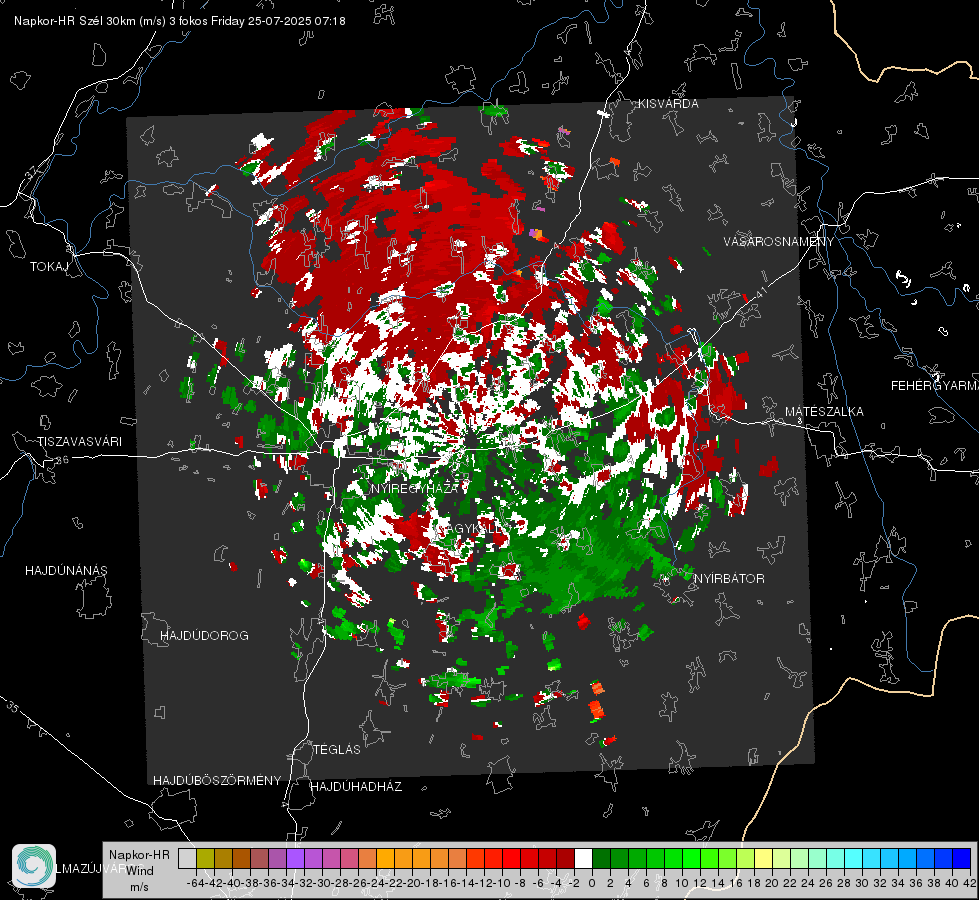Select the HAJDÚNÁNÁS label

click(x=66, y=571)
